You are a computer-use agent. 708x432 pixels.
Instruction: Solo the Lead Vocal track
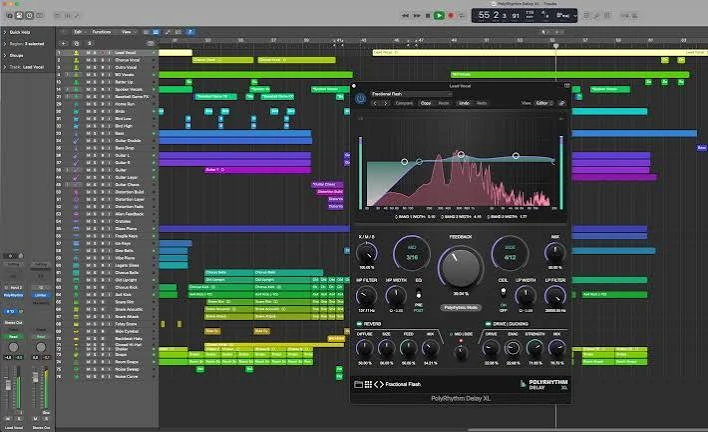(x=93, y=53)
